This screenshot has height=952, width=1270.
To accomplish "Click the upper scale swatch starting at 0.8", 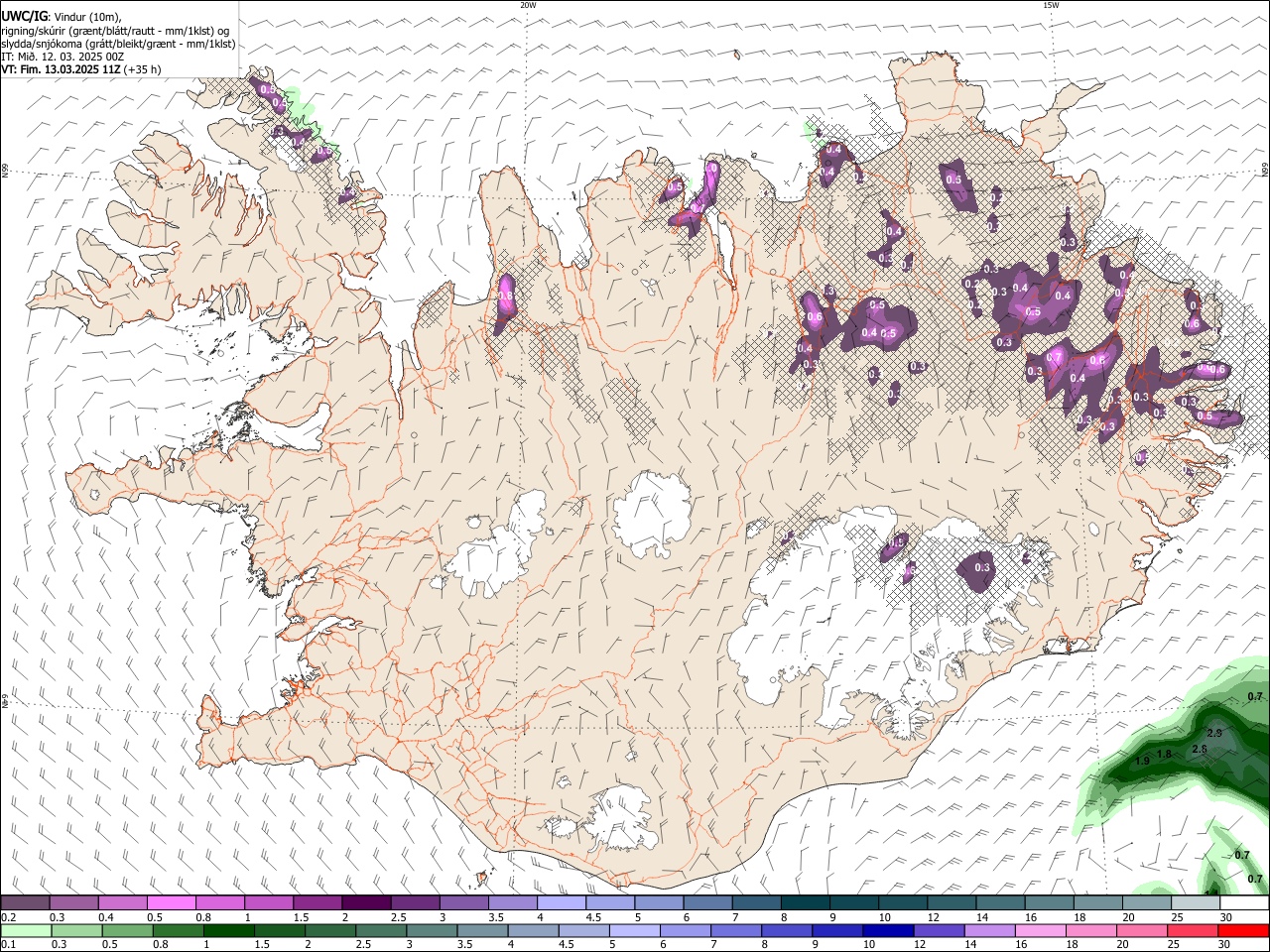I will pos(220,903).
